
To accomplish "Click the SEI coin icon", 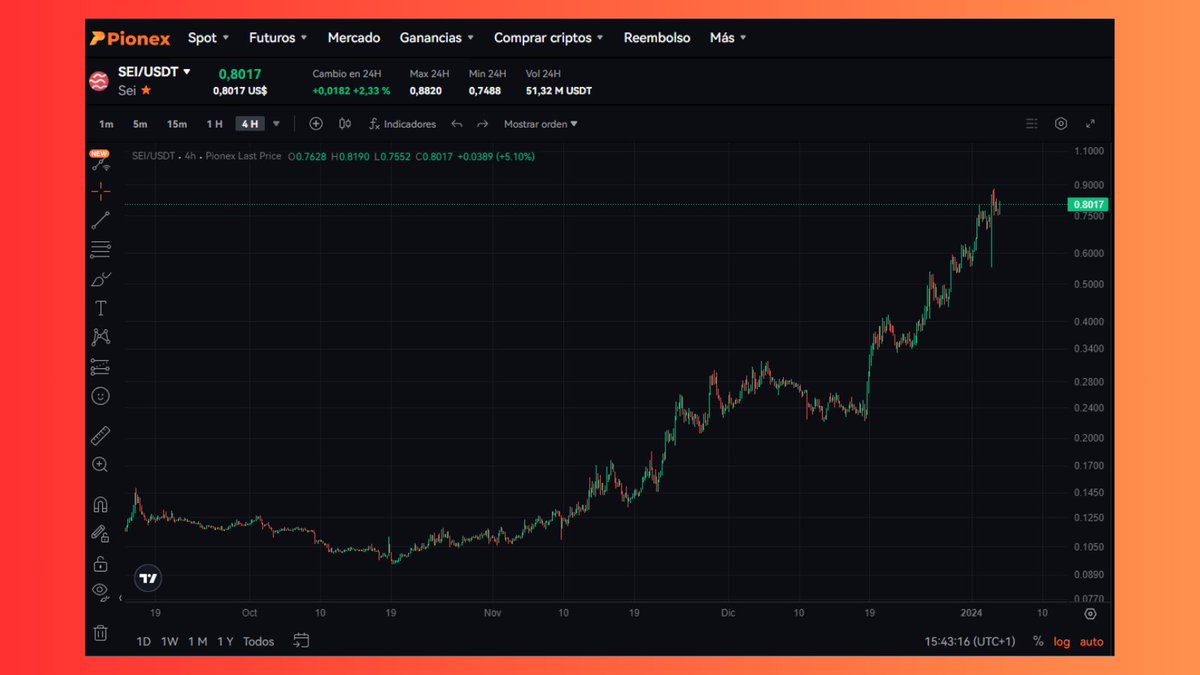I will click(99, 82).
